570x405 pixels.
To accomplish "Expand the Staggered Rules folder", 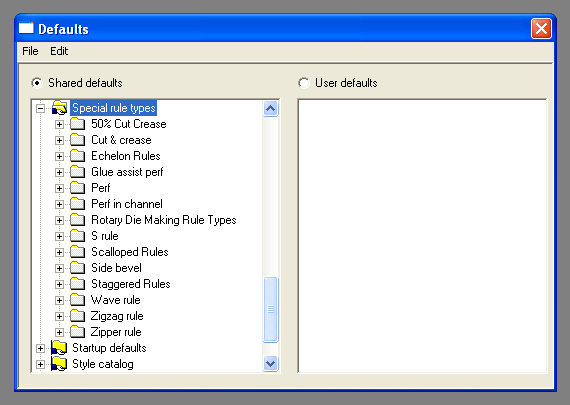I will coord(59,284).
